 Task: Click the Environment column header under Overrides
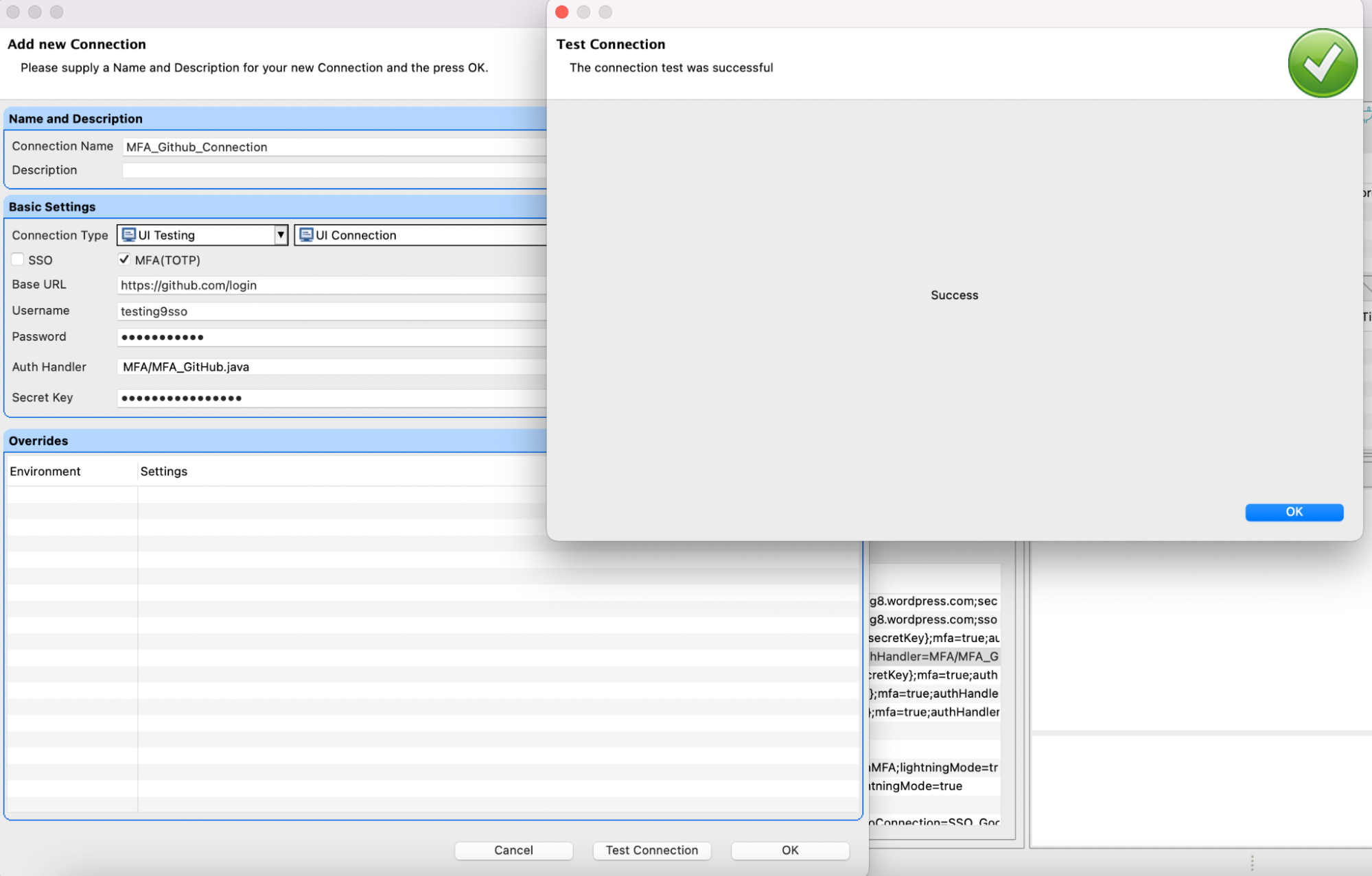point(45,471)
